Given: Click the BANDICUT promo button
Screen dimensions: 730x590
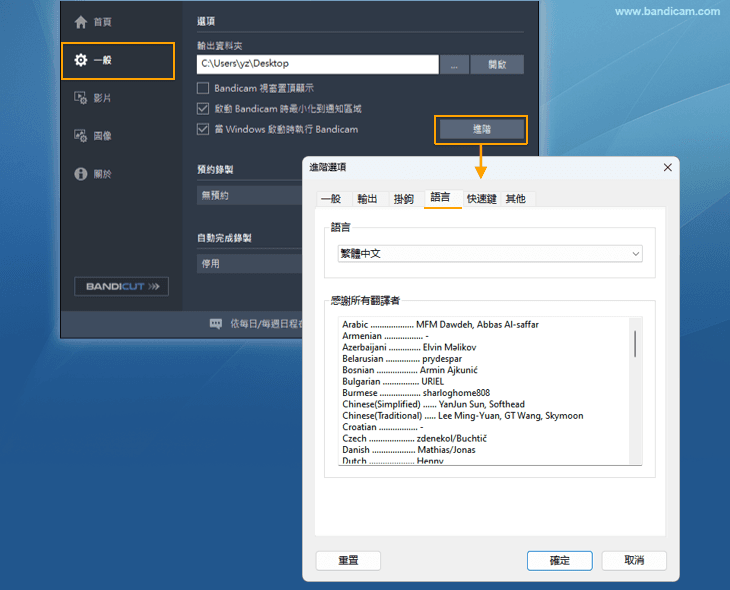Looking at the screenshot, I should [x=122, y=286].
